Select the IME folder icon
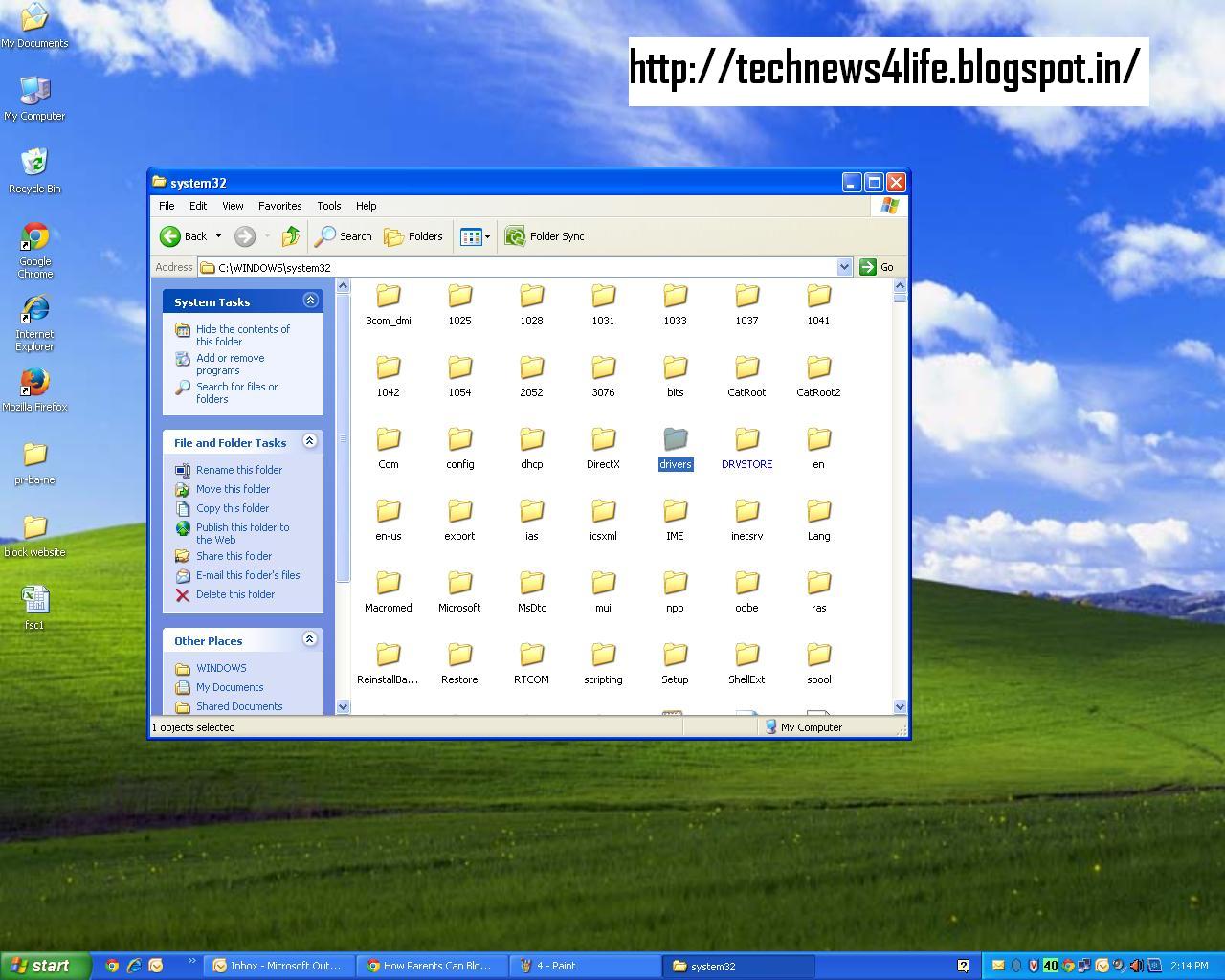 point(676,511)
